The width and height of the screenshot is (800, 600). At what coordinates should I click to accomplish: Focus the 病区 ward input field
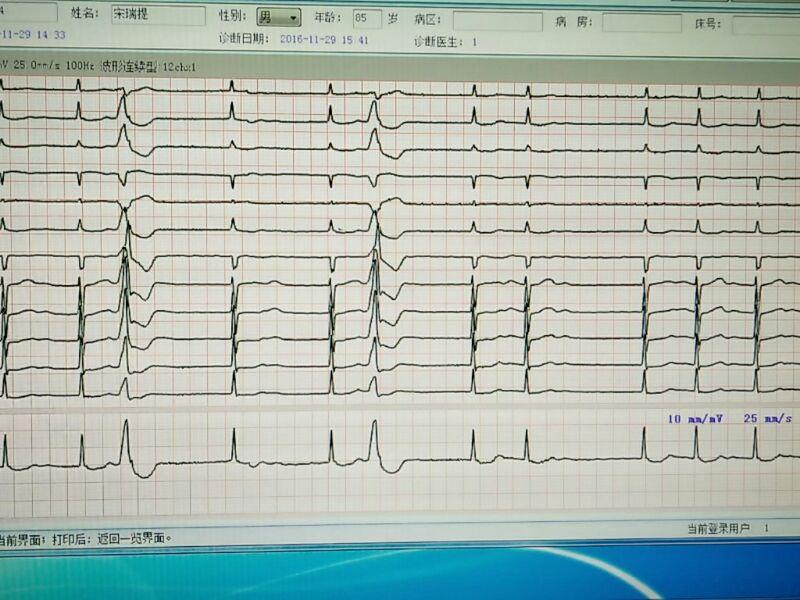[x=497, y=21]
